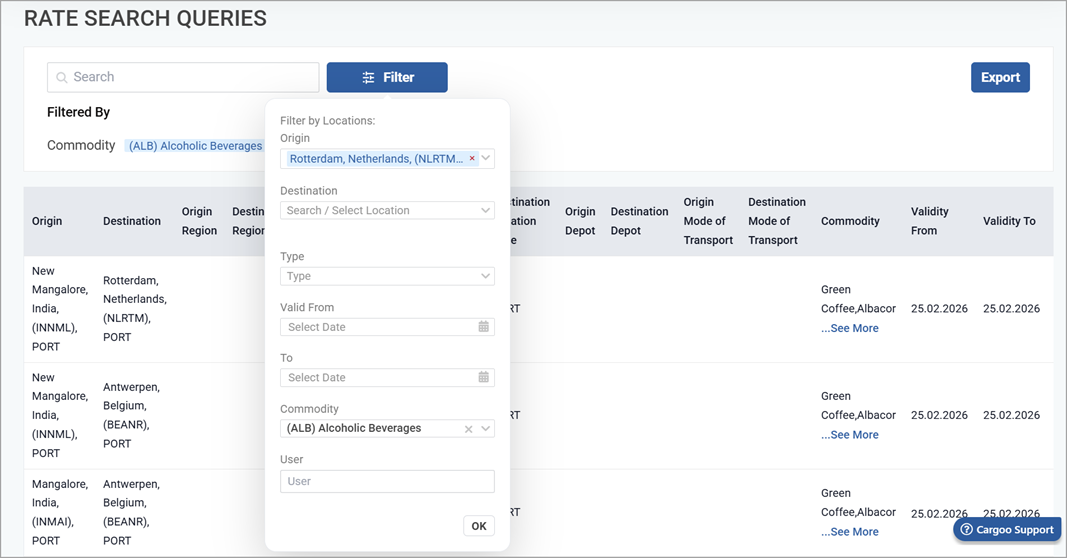Open the To date calendar icon
This screenshot has width=1067, height=558.
pyautogui.click(x=483, y=377)
